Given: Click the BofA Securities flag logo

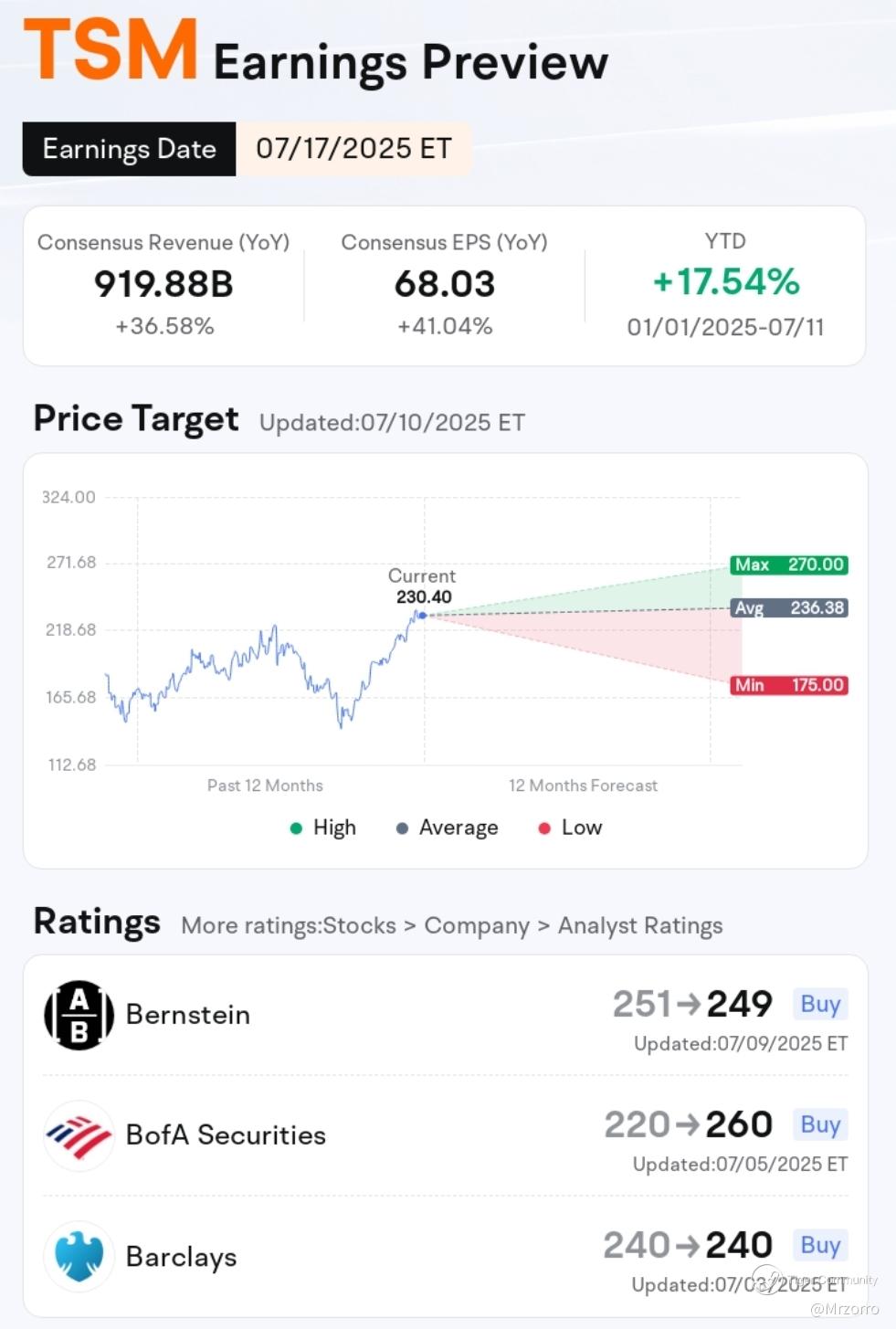Looking at the screenshot, I should pyautogui.click(x=79, y=1135).
